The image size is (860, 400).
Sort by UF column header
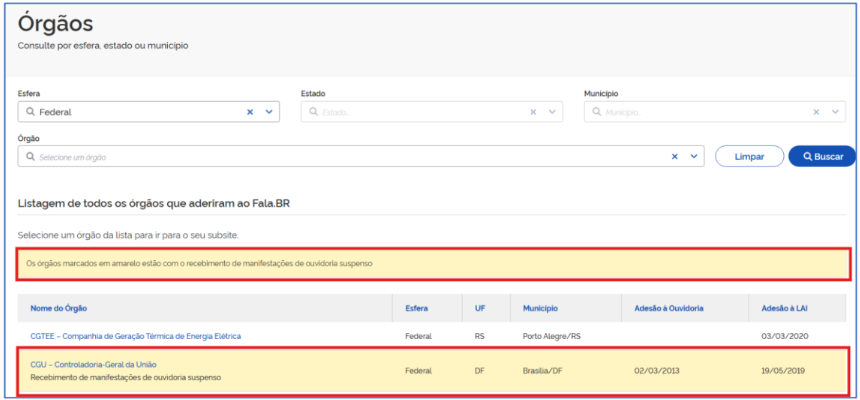480,308
